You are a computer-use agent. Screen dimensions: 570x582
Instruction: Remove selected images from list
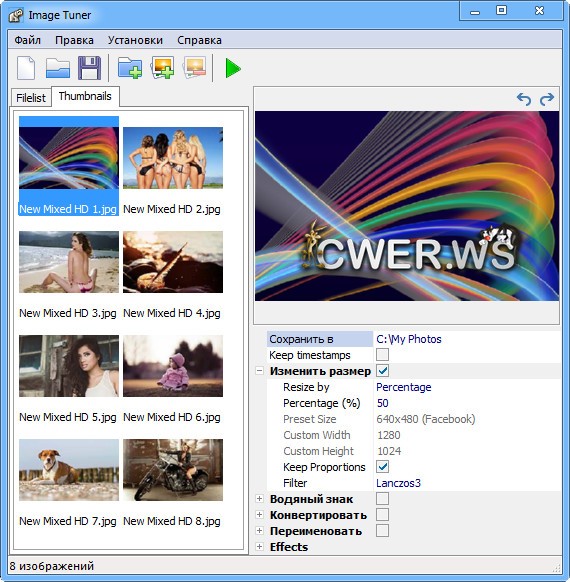[x=194, y=68]
